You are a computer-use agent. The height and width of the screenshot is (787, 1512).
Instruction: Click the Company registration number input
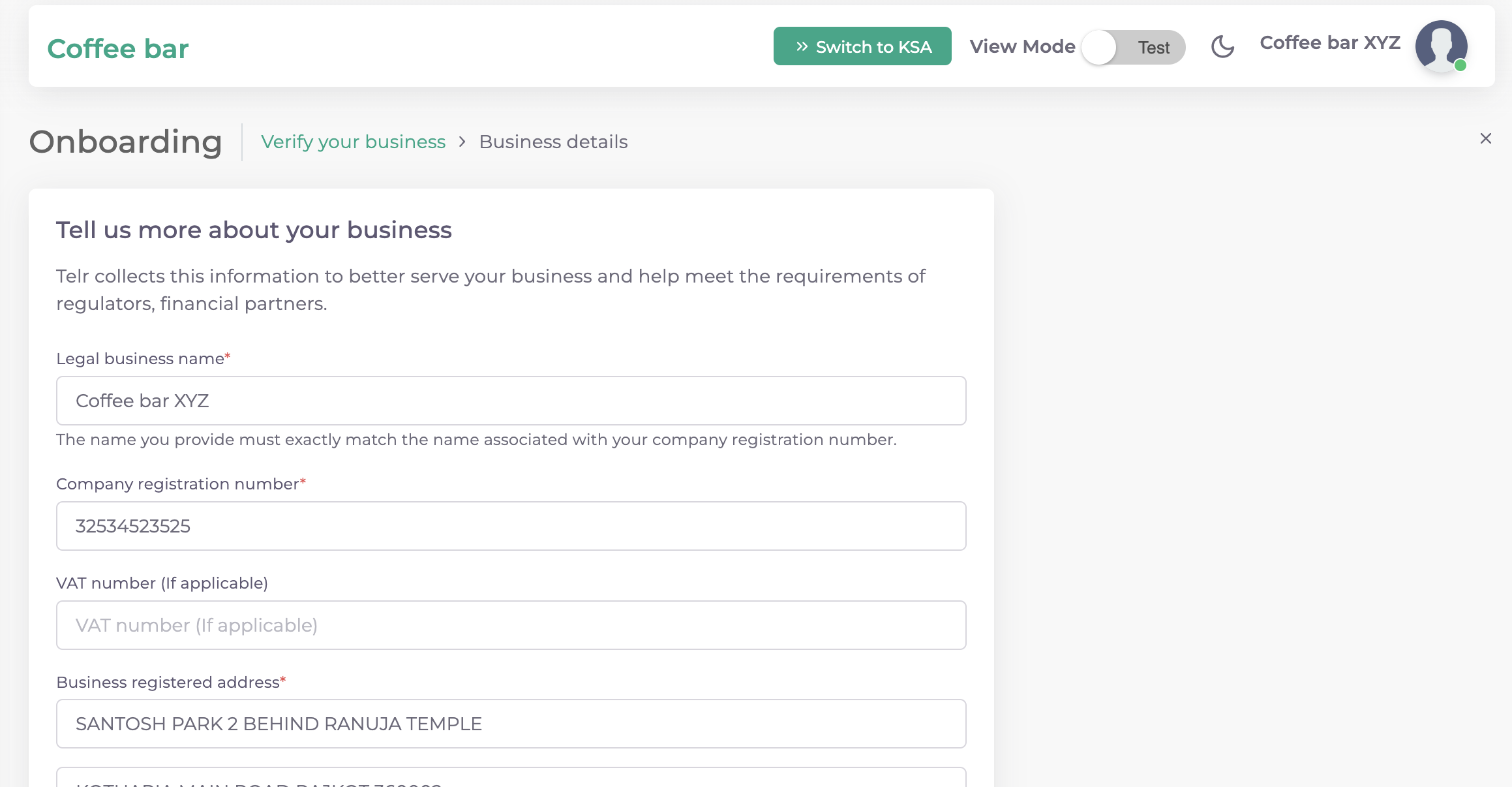(511, 526)
